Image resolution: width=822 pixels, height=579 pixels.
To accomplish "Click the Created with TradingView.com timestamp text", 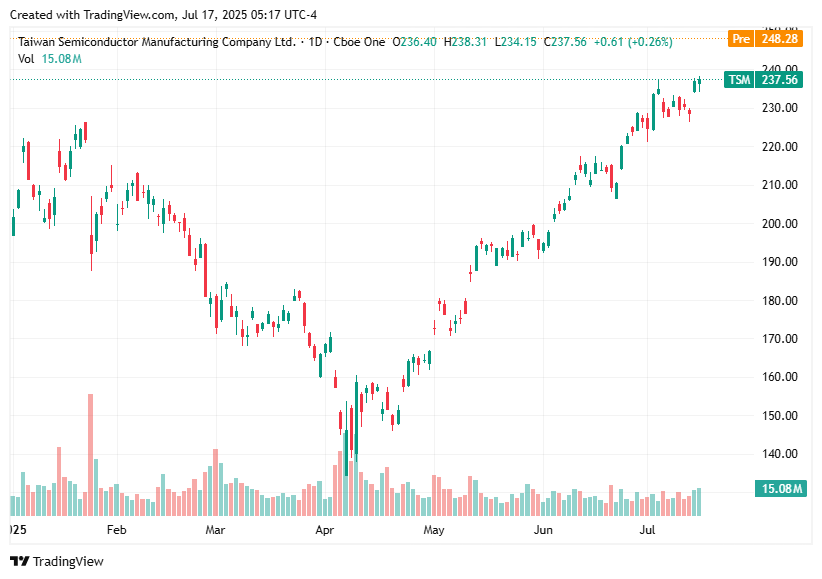I will point(164,15).
